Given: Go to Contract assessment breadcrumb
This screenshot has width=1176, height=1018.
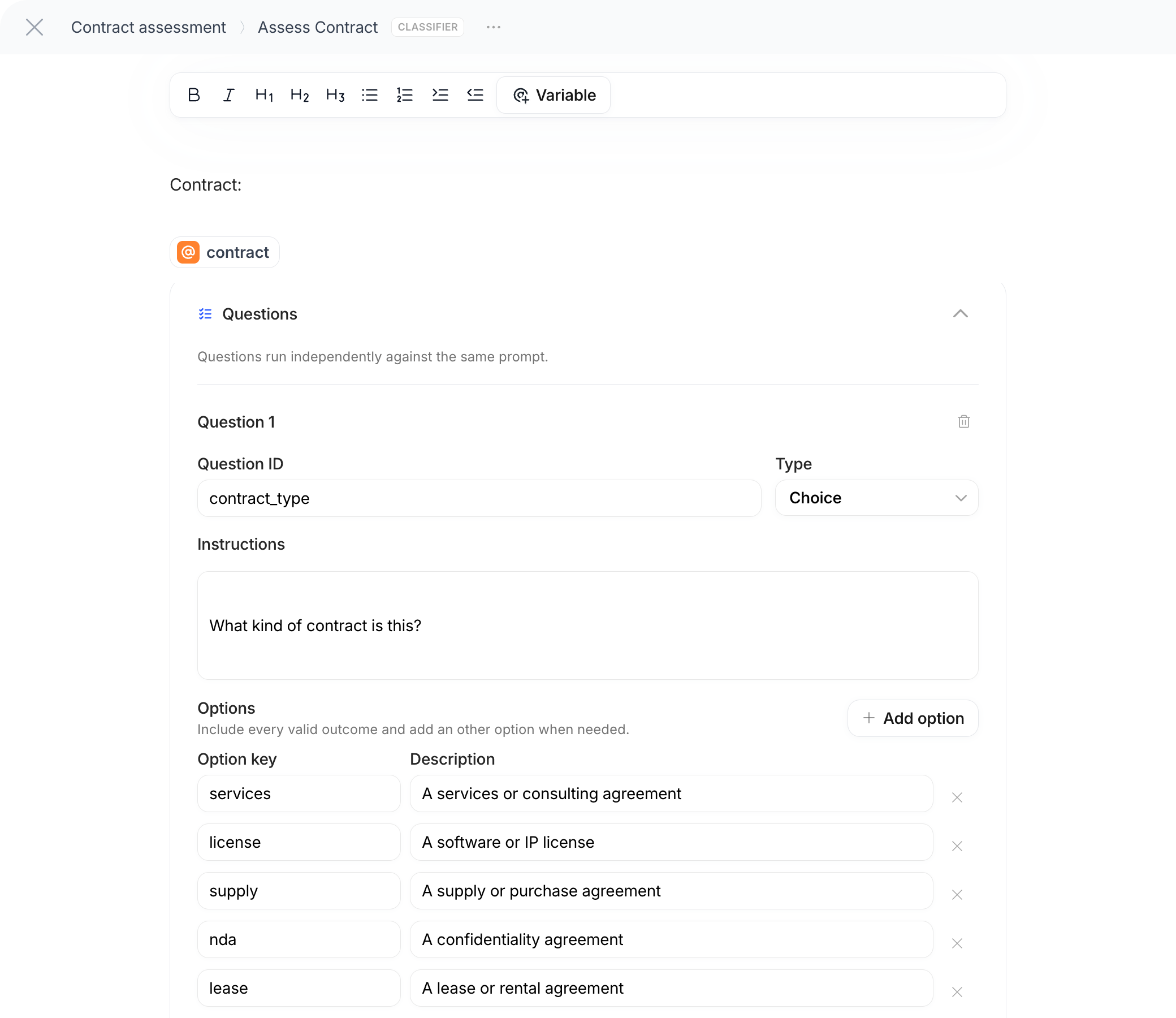Looking at the screenshot, I should tap(148, 27).
